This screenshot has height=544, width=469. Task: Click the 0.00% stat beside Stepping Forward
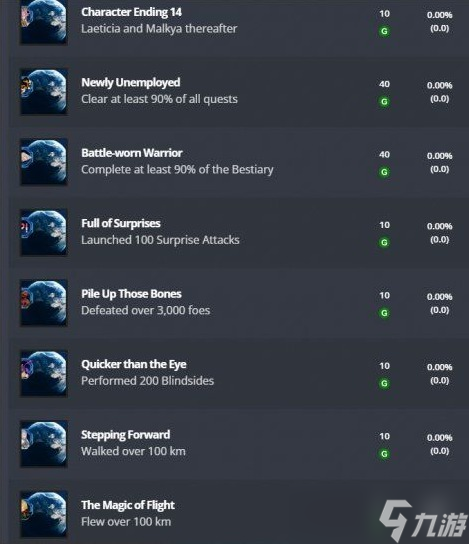(x=440, y=437)
